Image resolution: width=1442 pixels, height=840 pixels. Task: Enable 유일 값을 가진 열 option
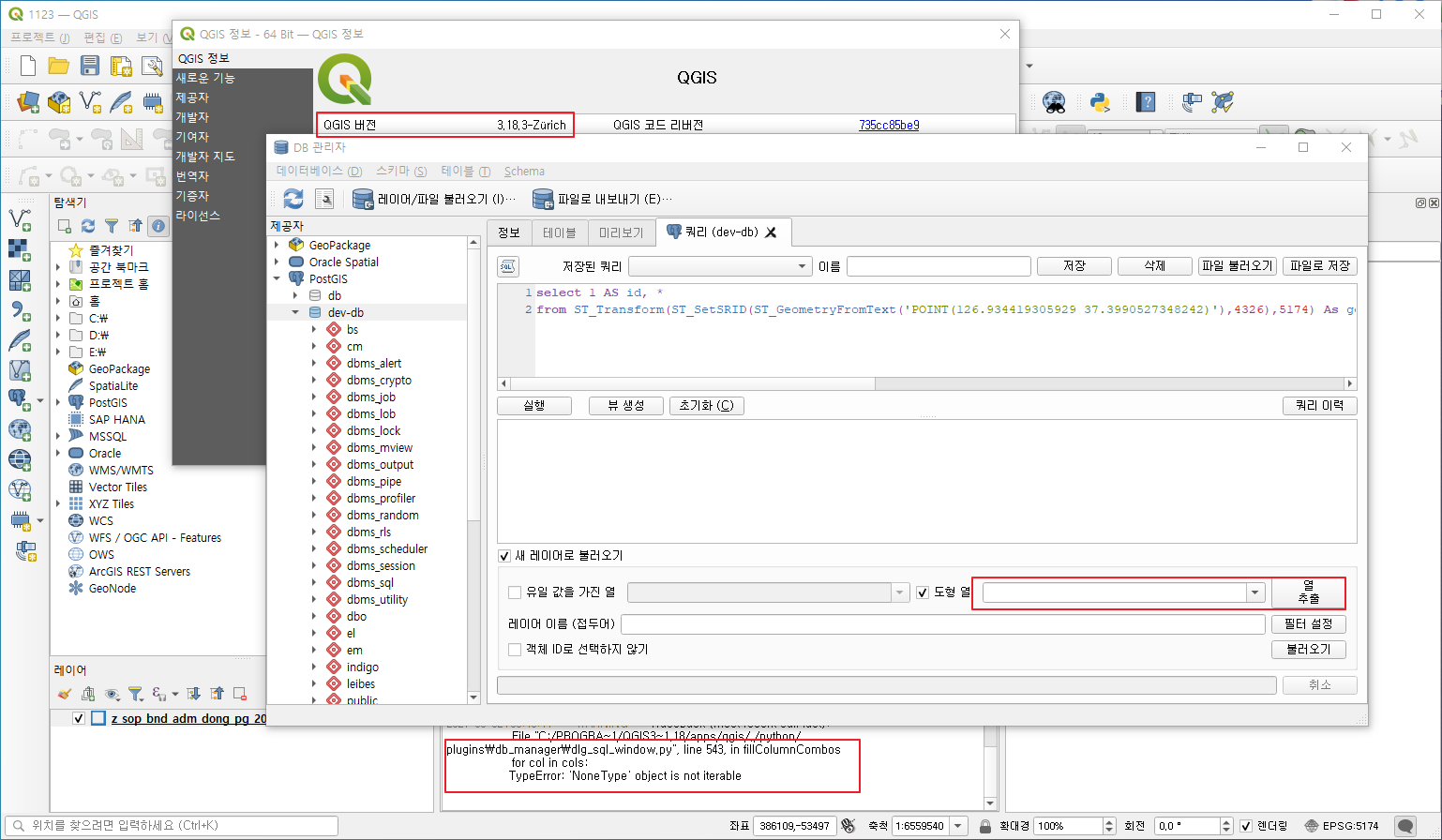pyautogui.click(x=514, y=592)
